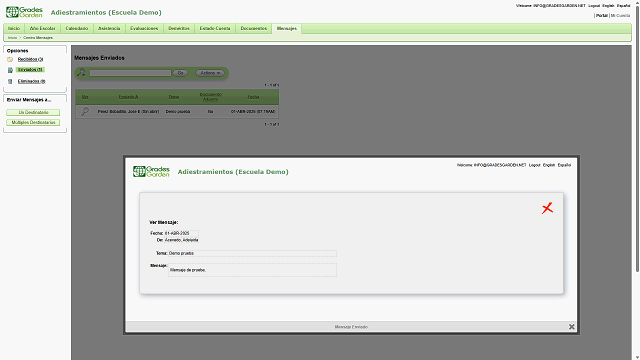The height and width of the screenshot is (360, 640).
Task: Click the page vertical scrollbar
Action: pos(637,139)
